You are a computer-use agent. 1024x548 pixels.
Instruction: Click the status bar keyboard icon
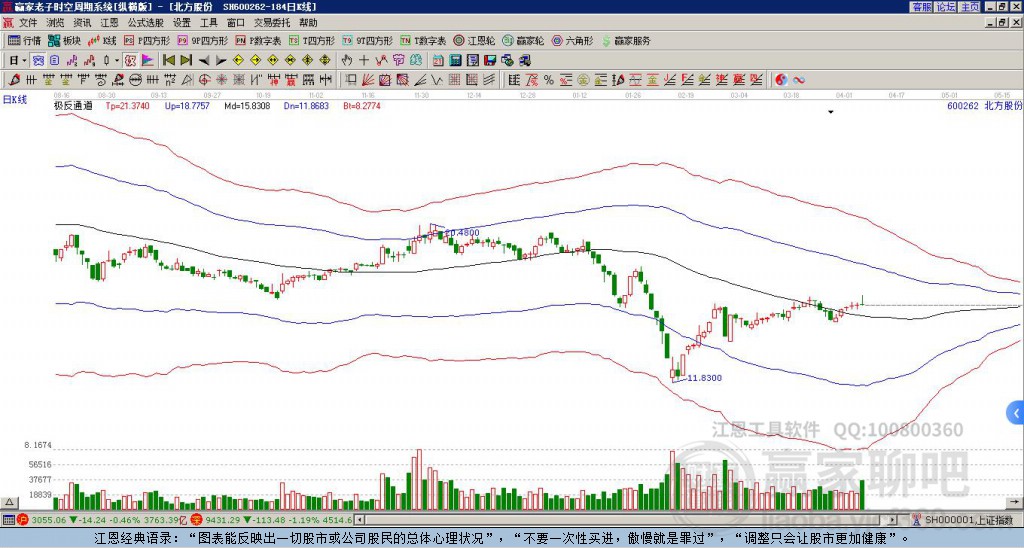9,520
